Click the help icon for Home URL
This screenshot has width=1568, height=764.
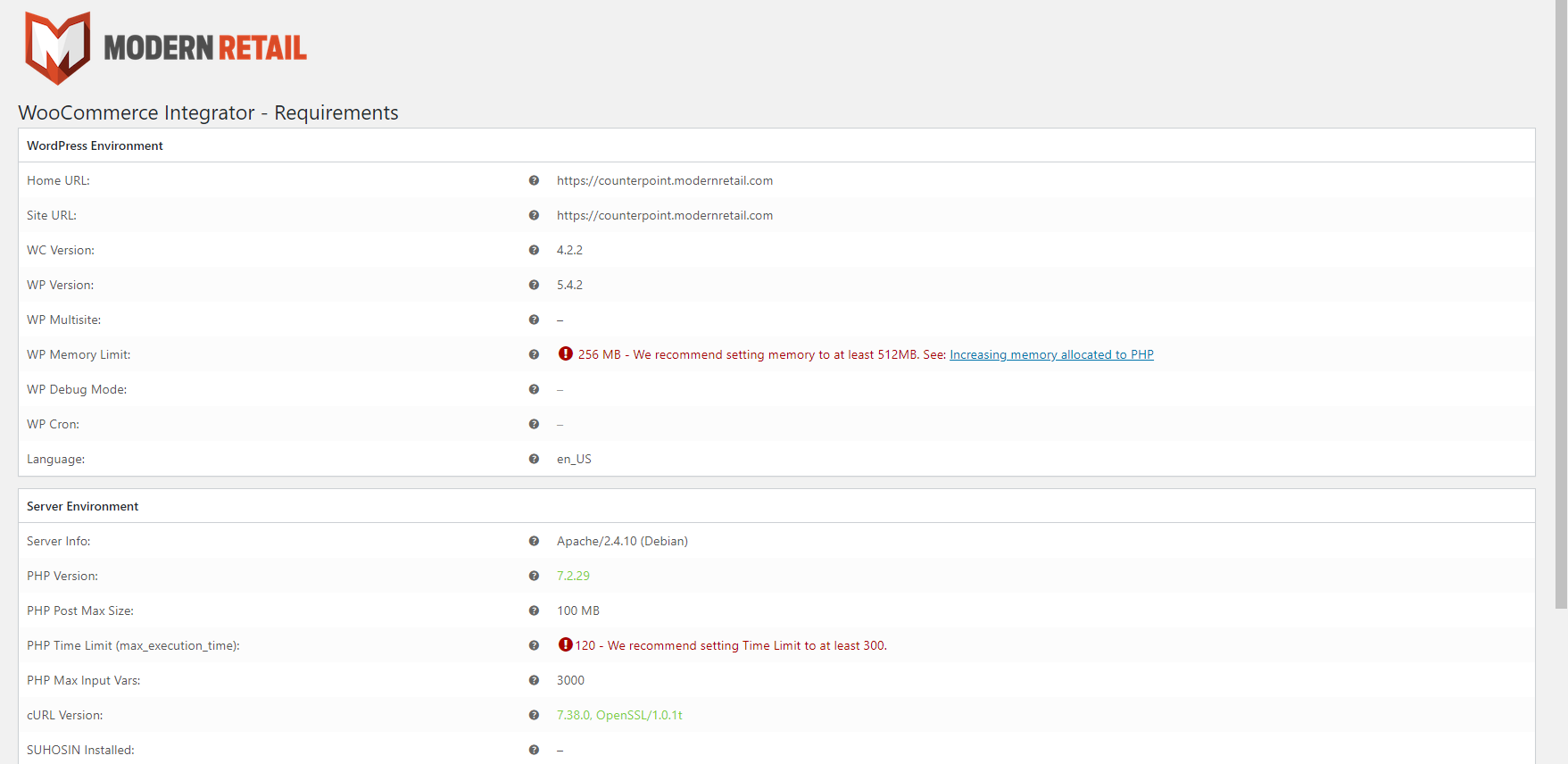534,180
